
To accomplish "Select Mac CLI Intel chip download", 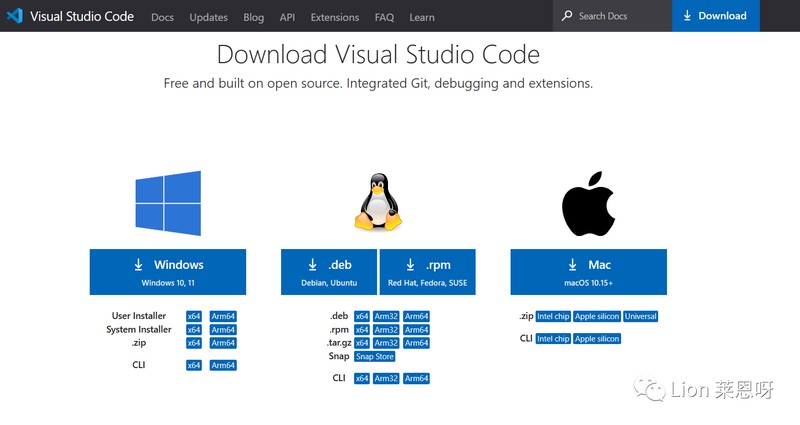I will pos(553,339).
